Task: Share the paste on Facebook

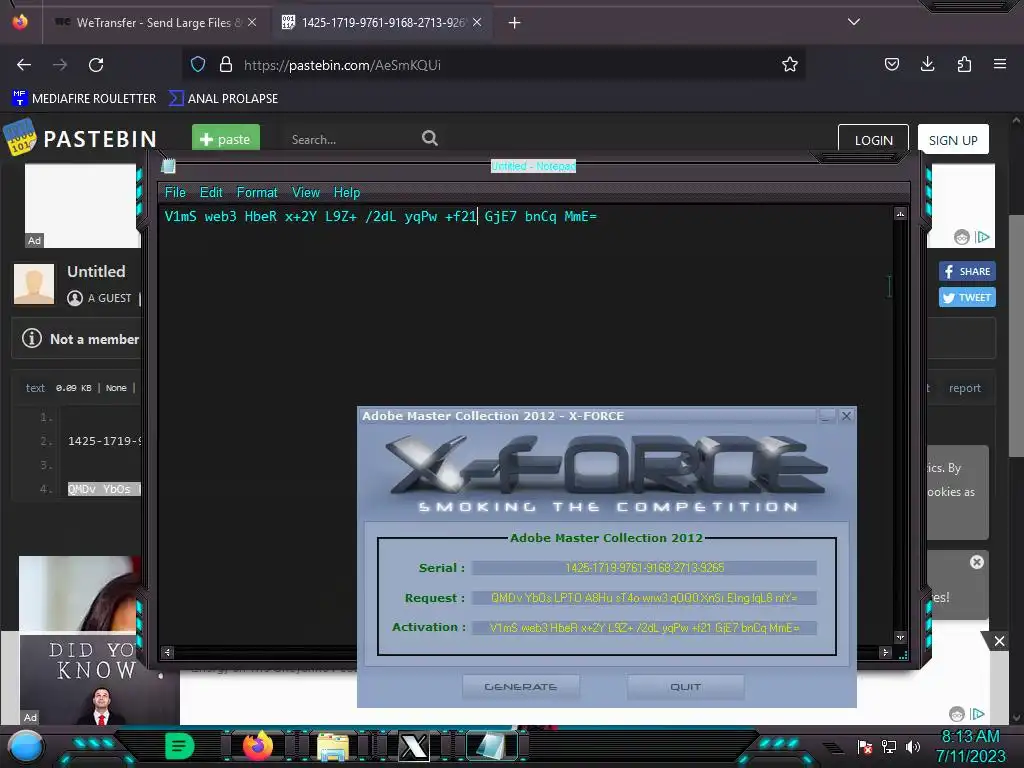Action: [967, 271]
